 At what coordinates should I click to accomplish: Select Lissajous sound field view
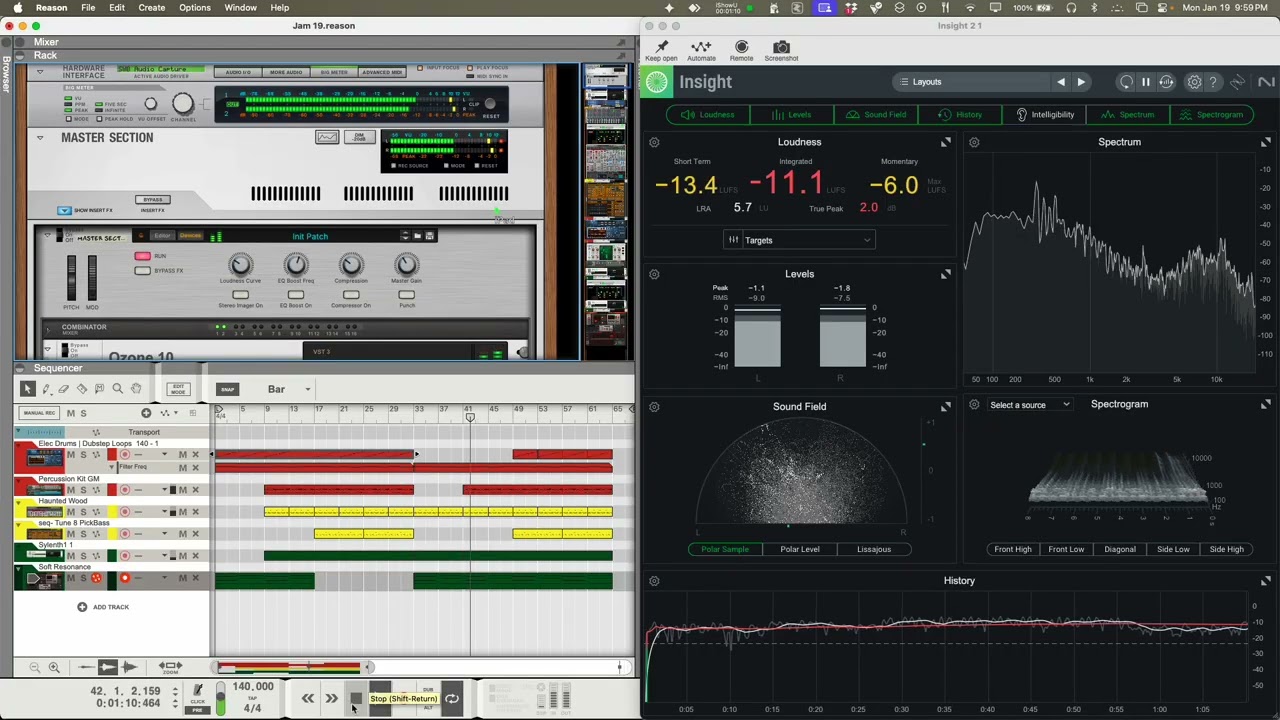pyautogui.click(x=874, y=549)
